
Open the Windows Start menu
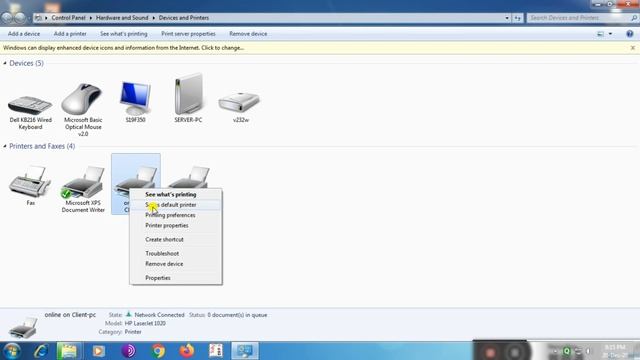11,351
